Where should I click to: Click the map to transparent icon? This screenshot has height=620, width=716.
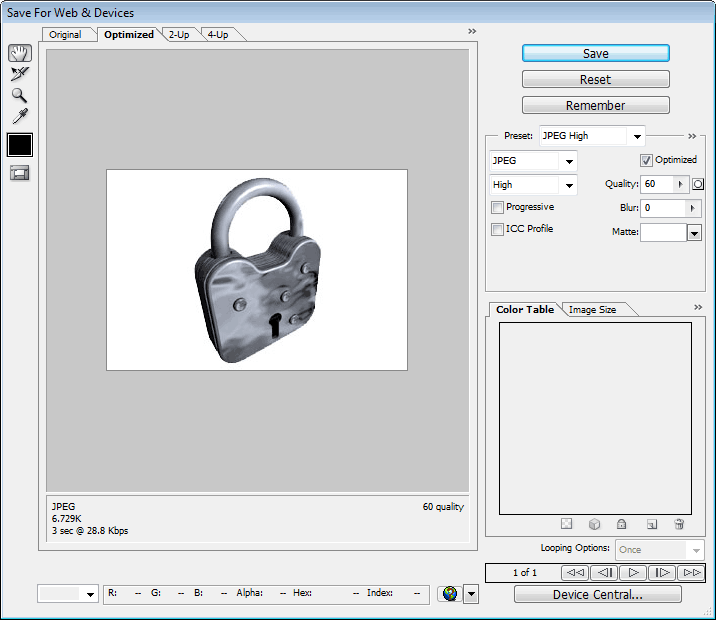566,524
